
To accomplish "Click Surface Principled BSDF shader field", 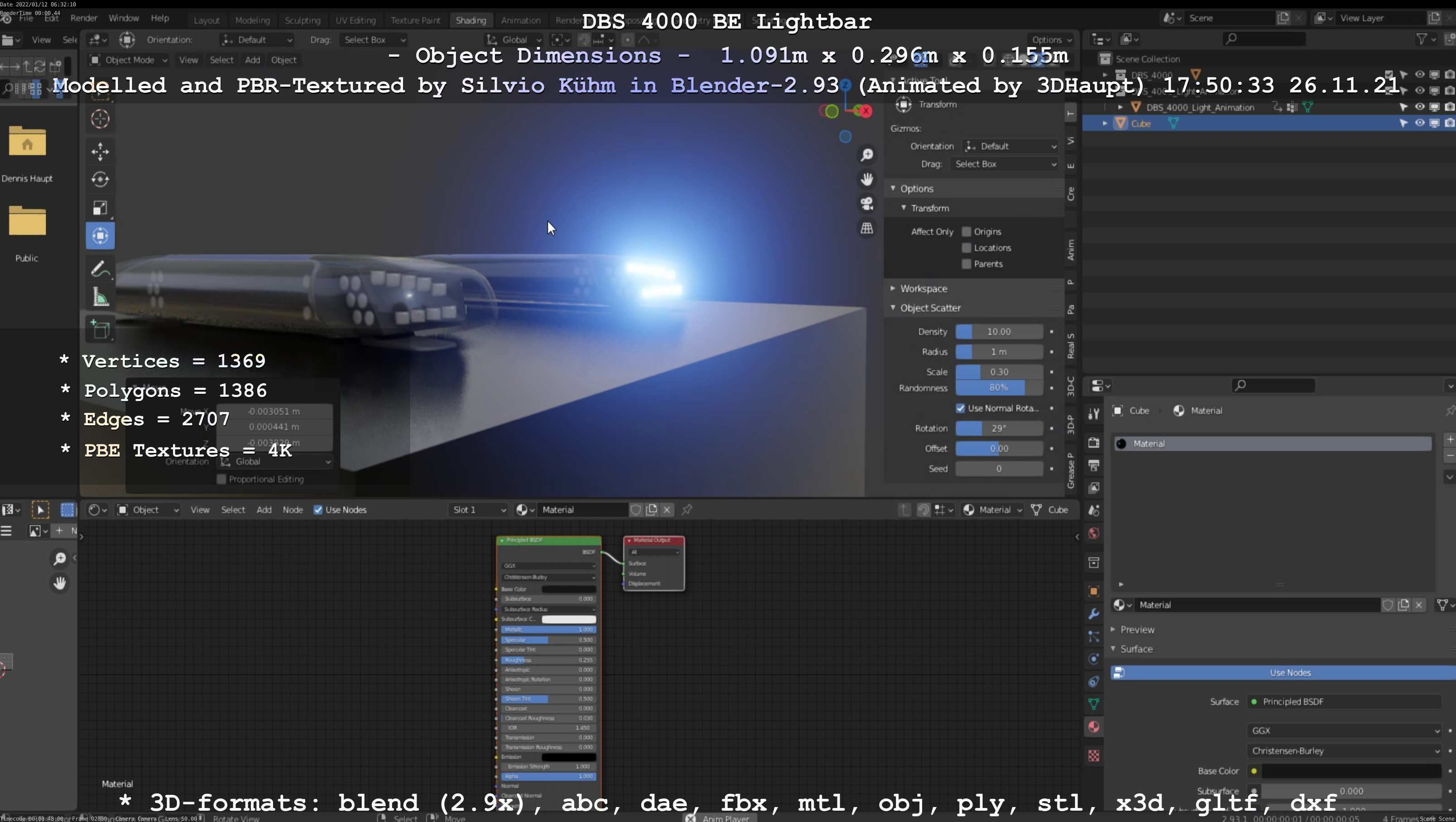I will pos(1344,702).
